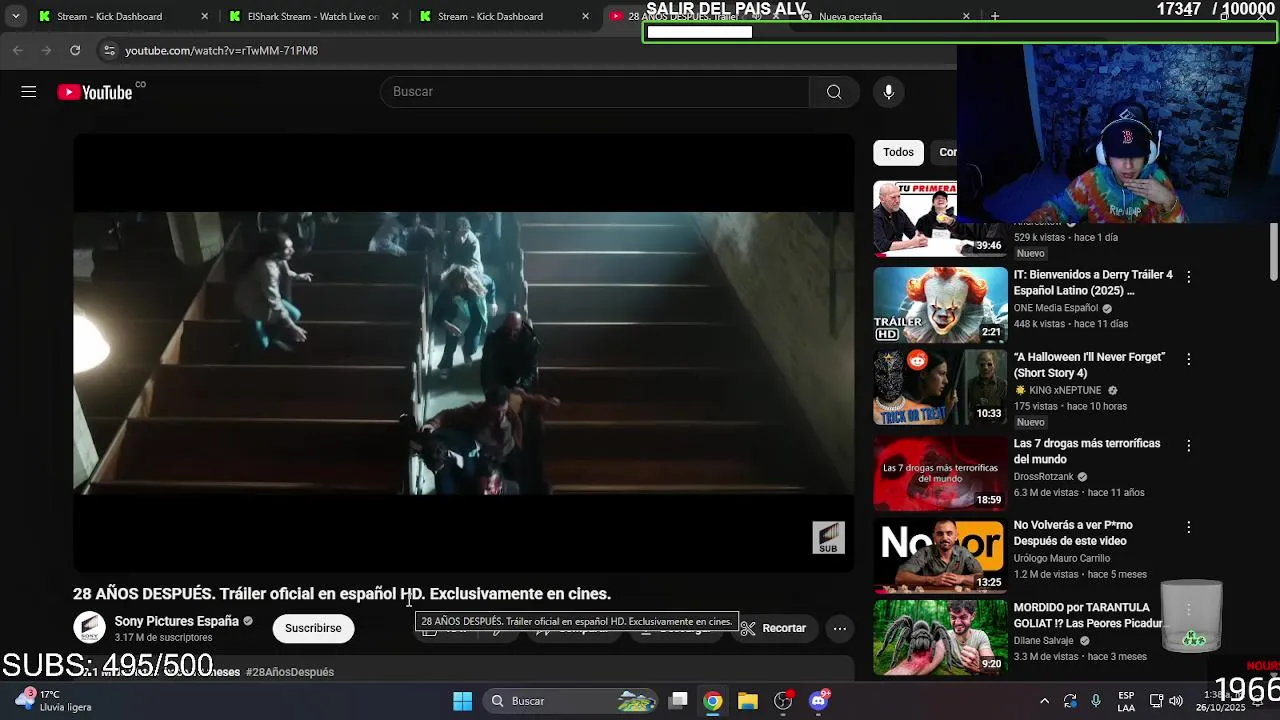The image size is (1280, 720).
Task: Expand hidden system tray icons chevron
Action: [1044, 701]
